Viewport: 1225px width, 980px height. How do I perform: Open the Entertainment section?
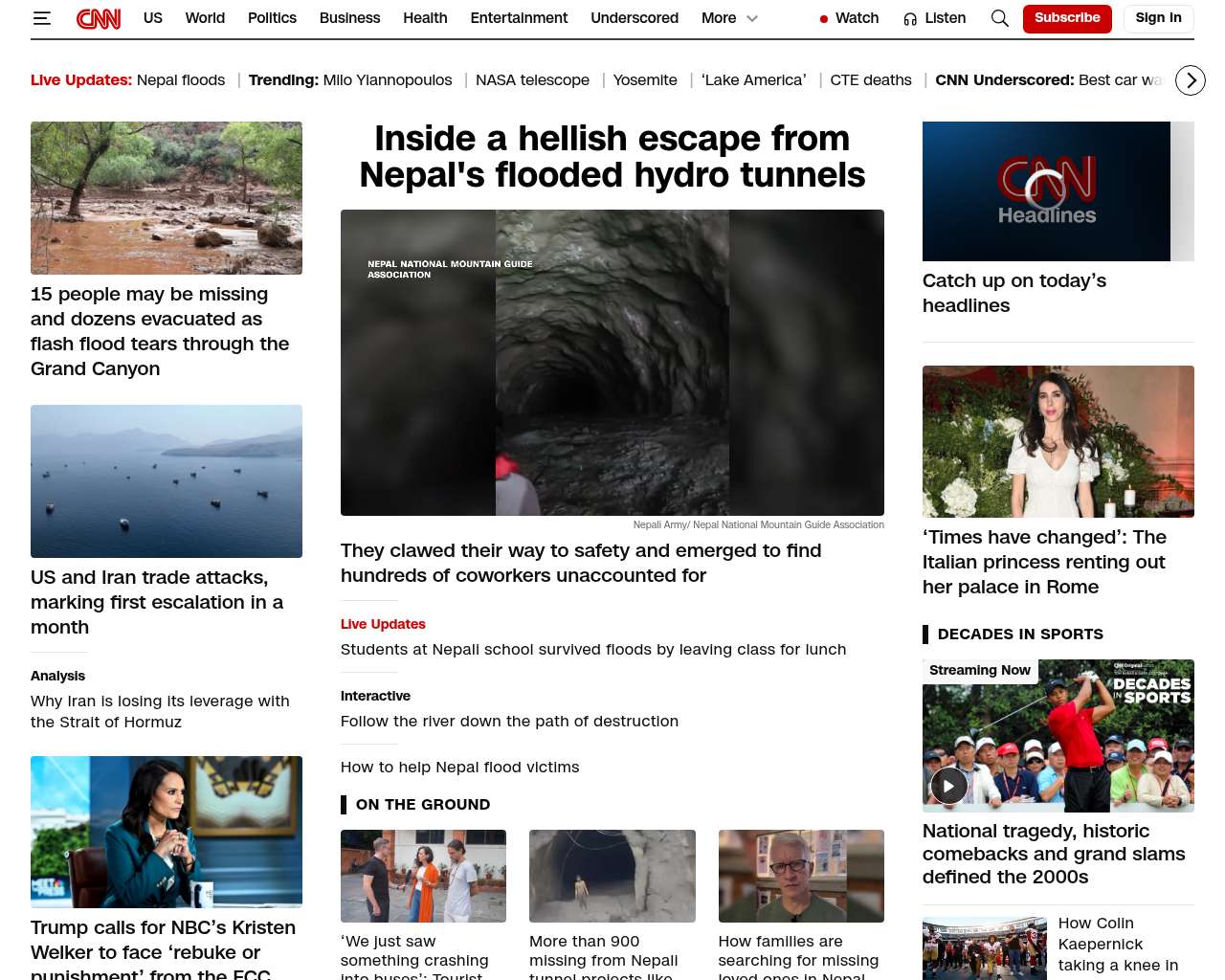[x=519, y=18]
